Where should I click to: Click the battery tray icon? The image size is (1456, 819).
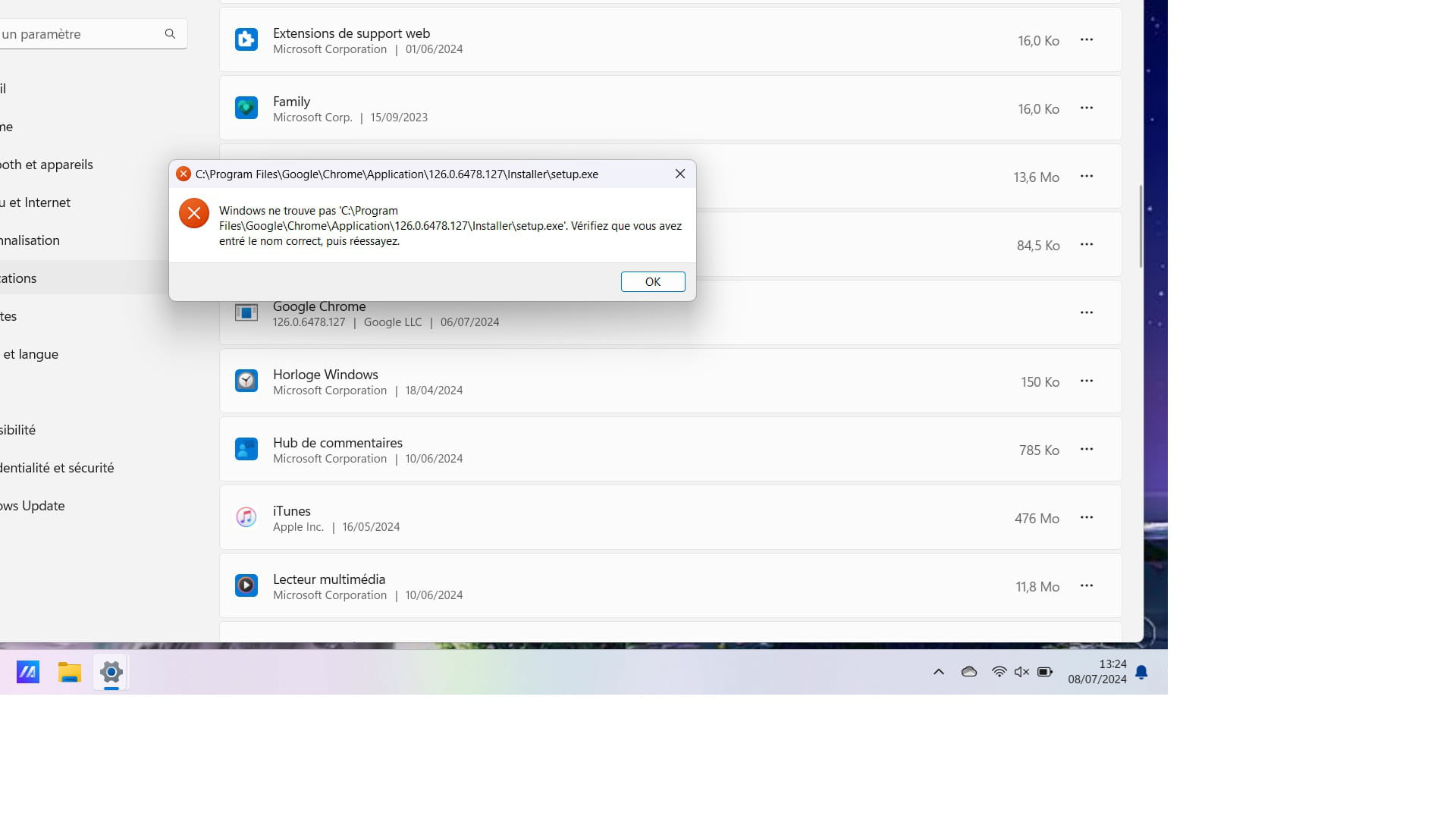tap(1045, 672)
